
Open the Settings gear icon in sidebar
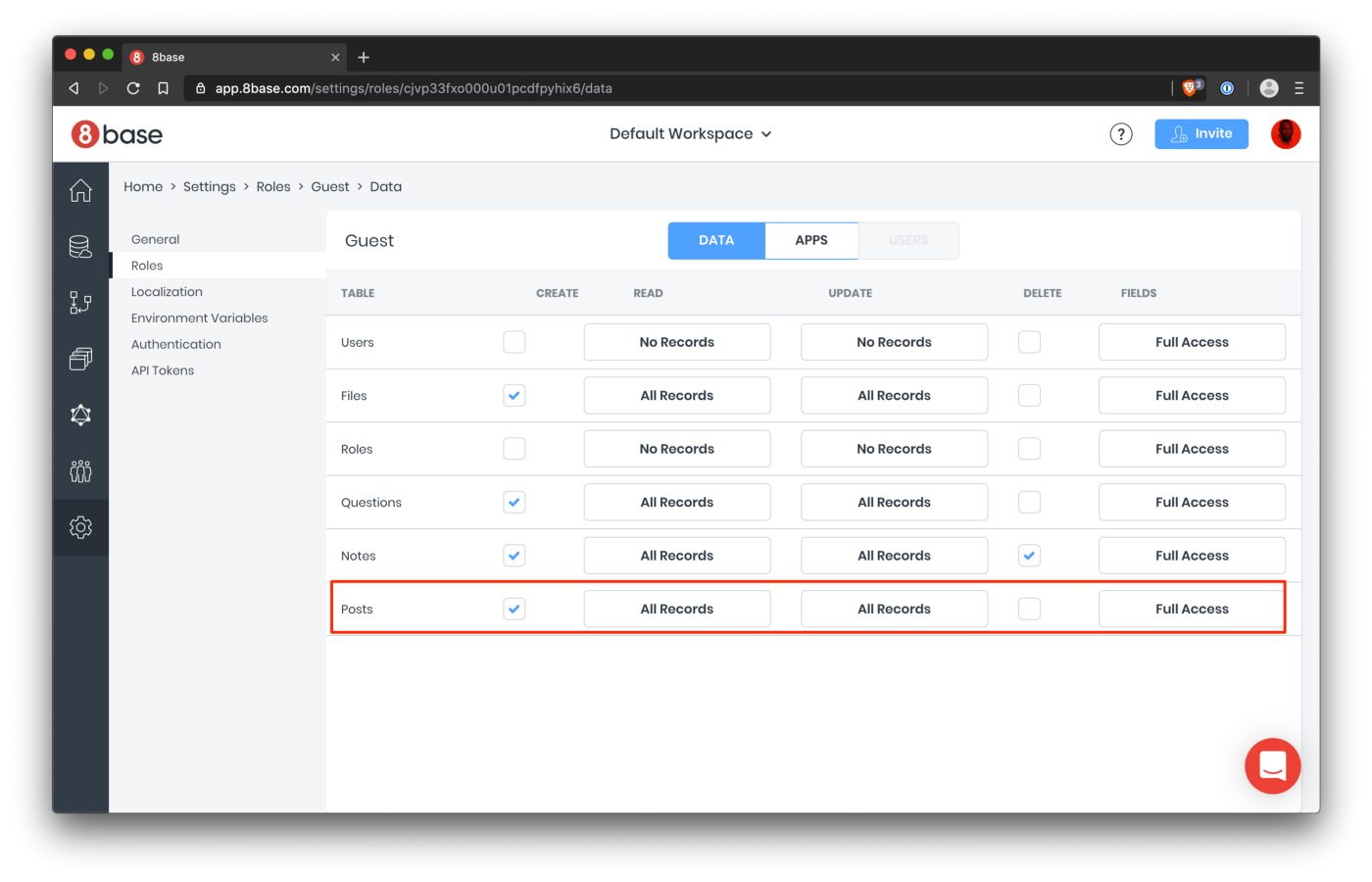(80, 527)
